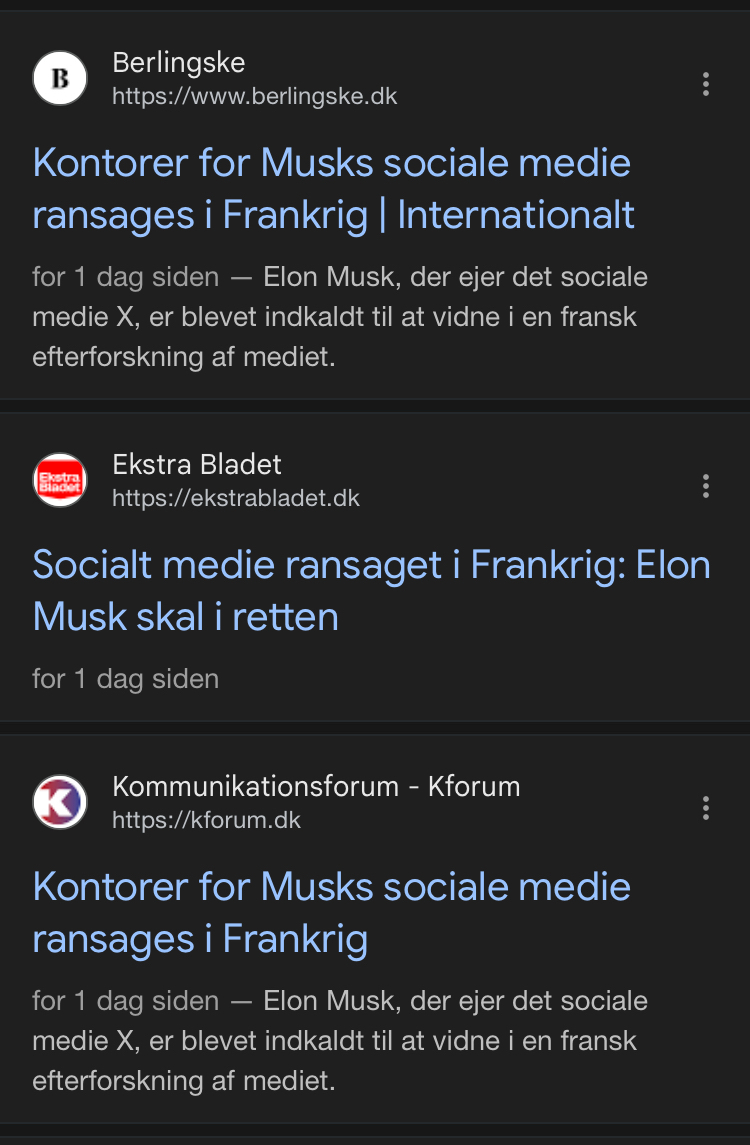The image size is (750, 1145).
Task: Open three-dot menu for Ekstra Bladet result
Action: pyautogui.click(x=706, y=486)
